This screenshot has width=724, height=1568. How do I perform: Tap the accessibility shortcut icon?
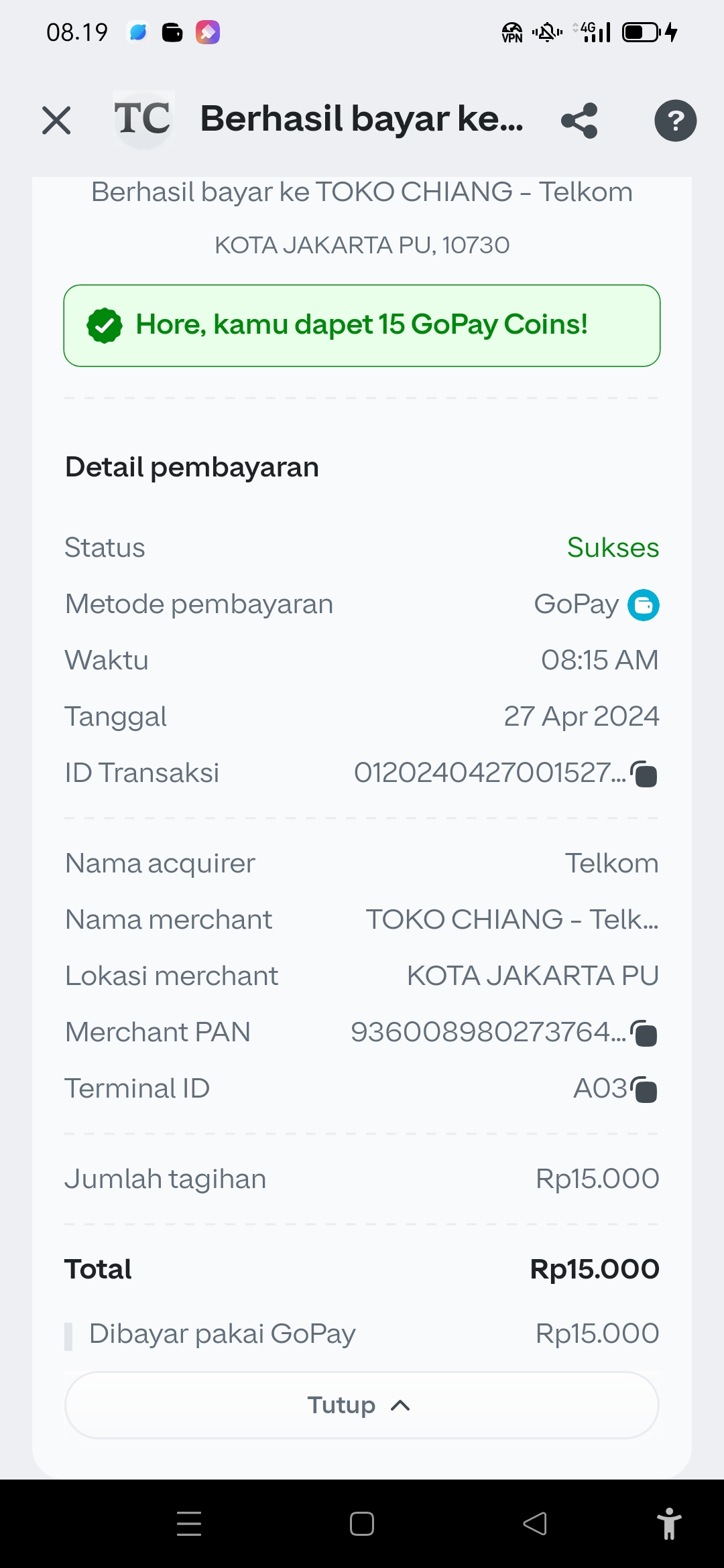[668, 1523]
